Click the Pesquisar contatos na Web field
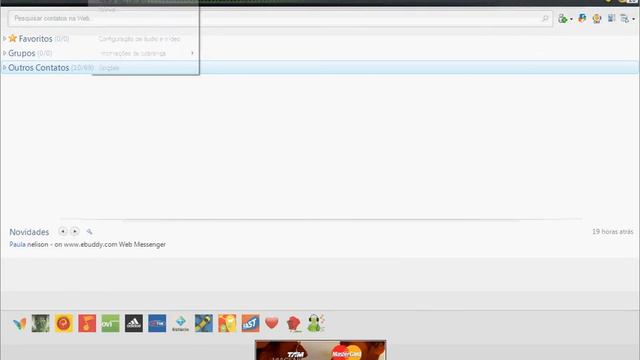The image size is (640, 360). point(280,18)
